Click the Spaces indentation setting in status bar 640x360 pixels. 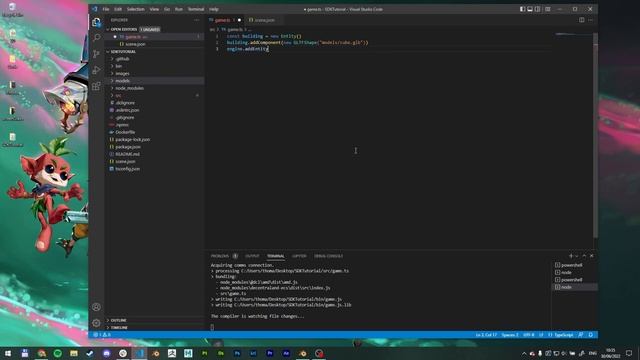510,335
